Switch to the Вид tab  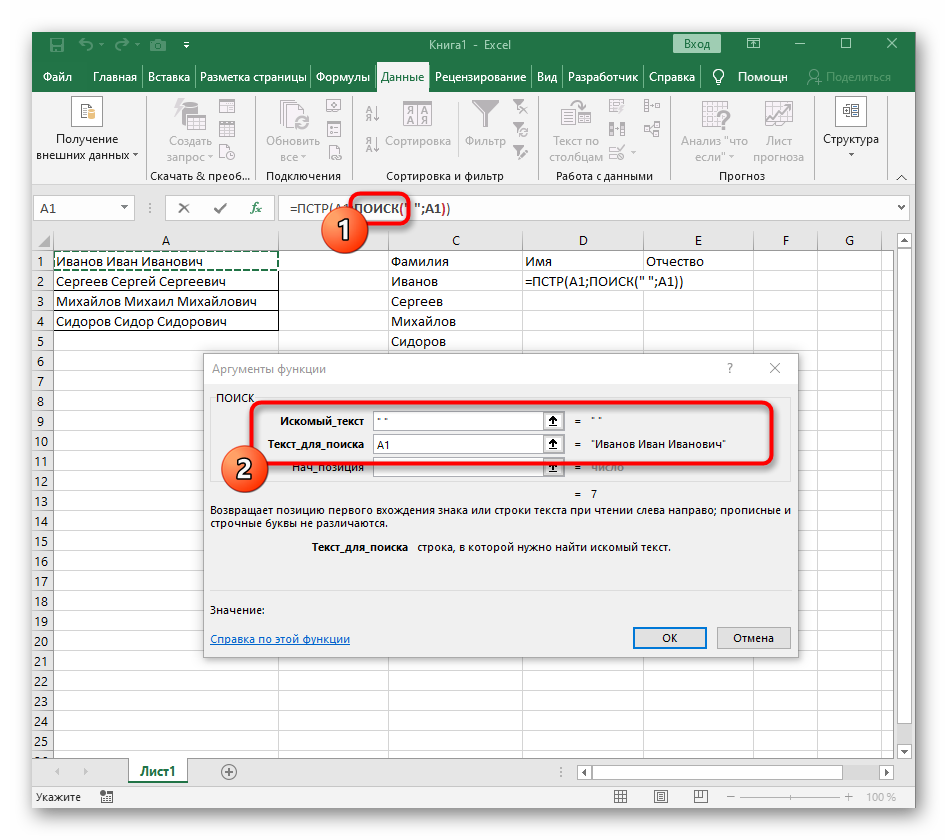point(547,77)
